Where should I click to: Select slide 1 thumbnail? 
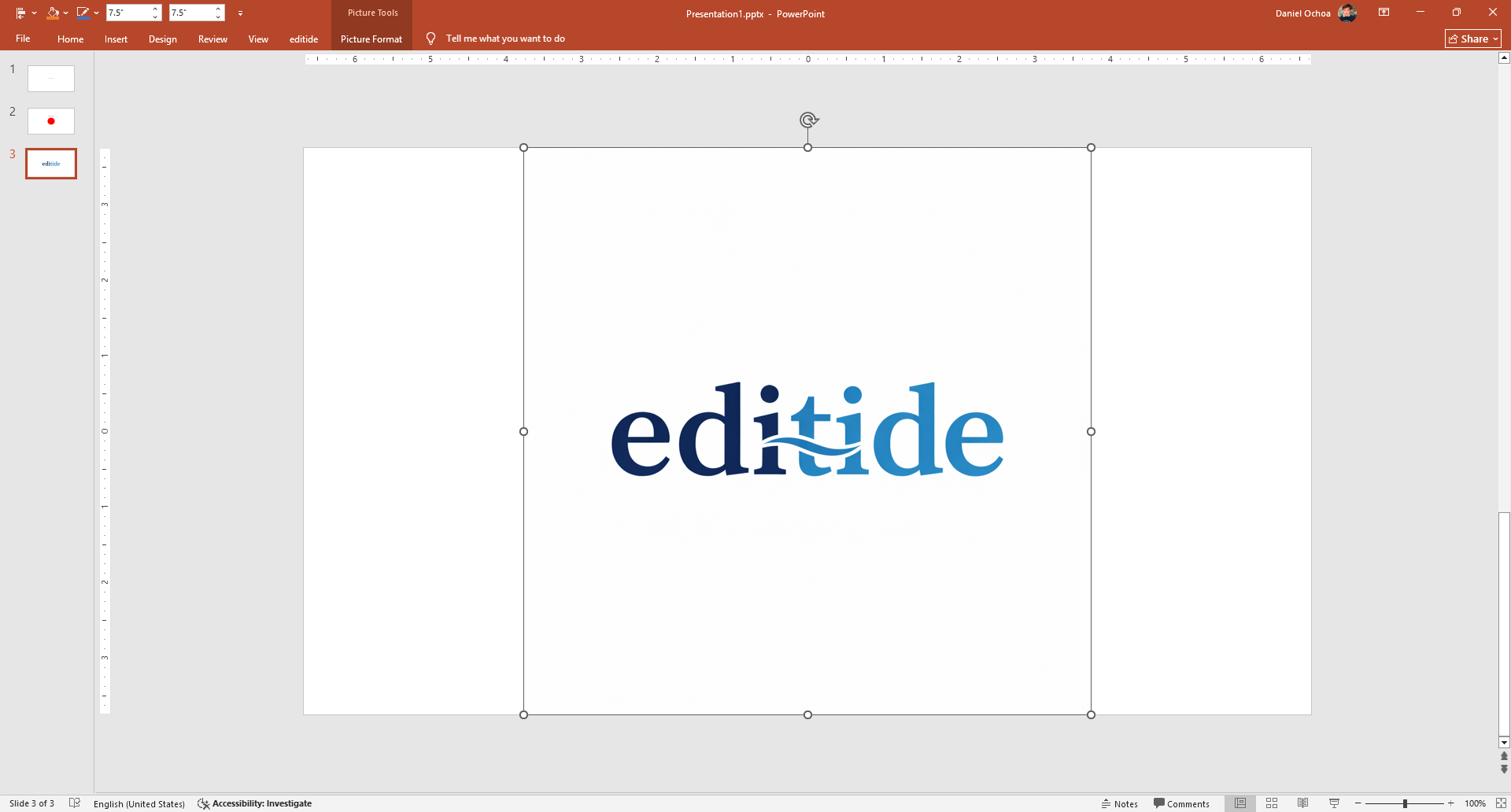tap(51, 79)
